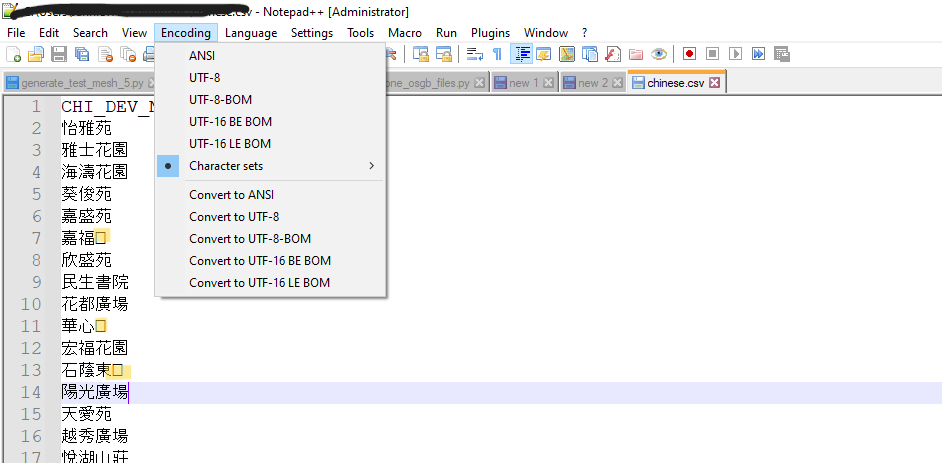Toggle the indent guide toolbar icon
Viewport: 942px width, 463px height.
[521, 55]
